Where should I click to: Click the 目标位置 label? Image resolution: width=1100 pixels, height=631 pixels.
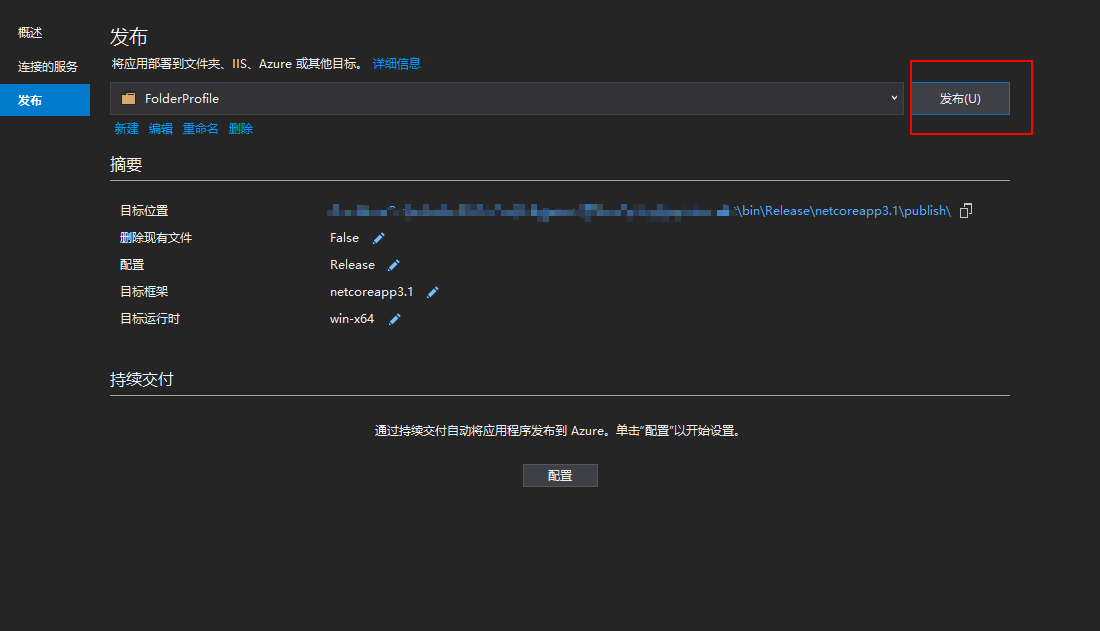tap(145, 211)
